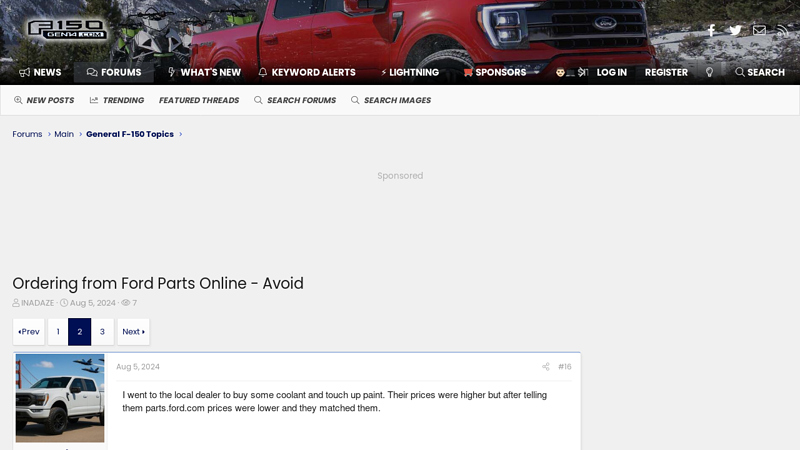Go to Forums breadcrumb
800x450 pixels.
(x=28, y=134)
